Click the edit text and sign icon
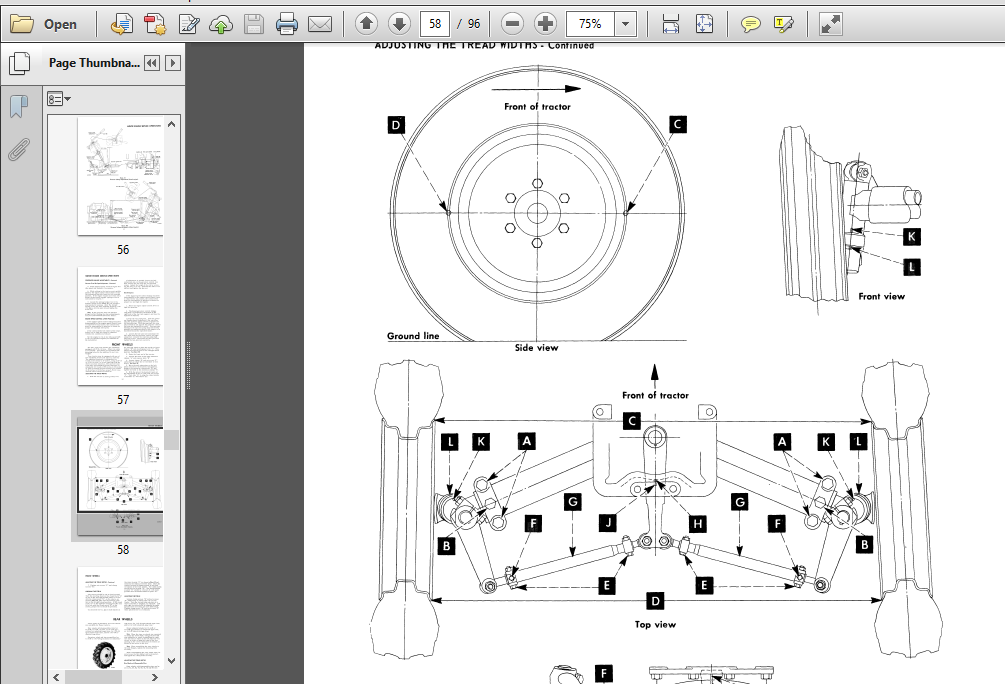 tap(188, 24)
